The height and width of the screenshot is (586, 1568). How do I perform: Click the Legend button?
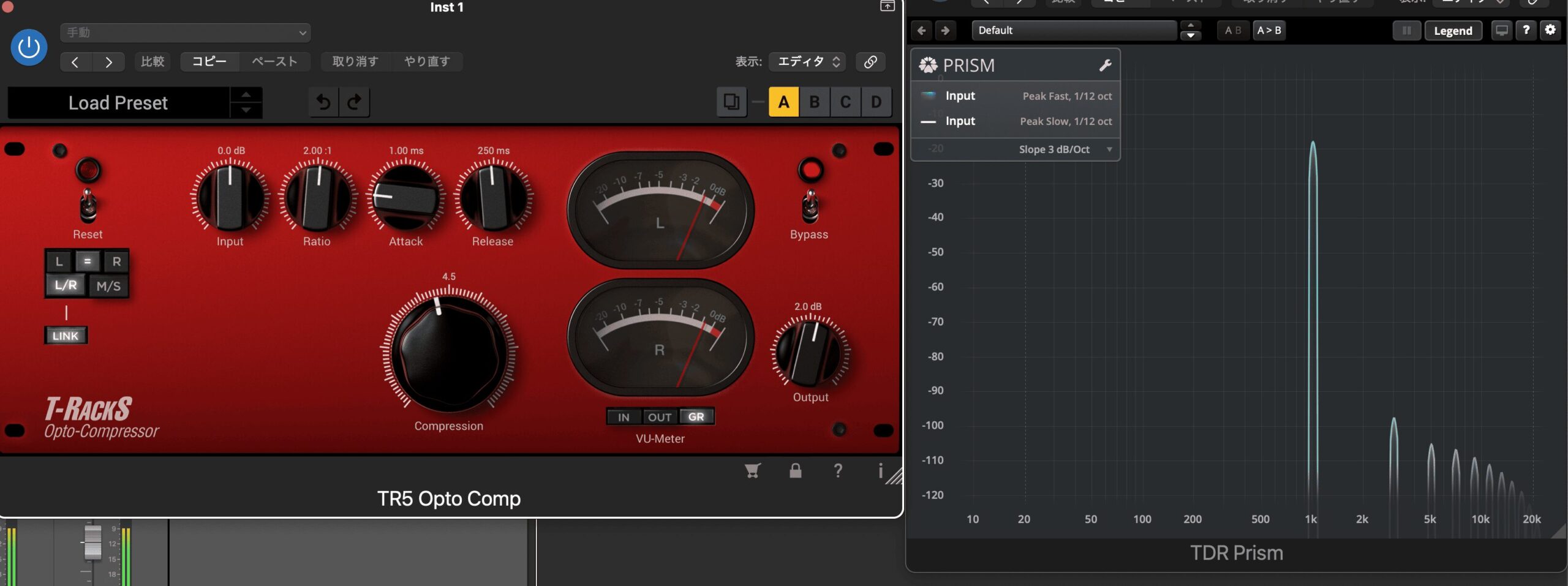1453,31
